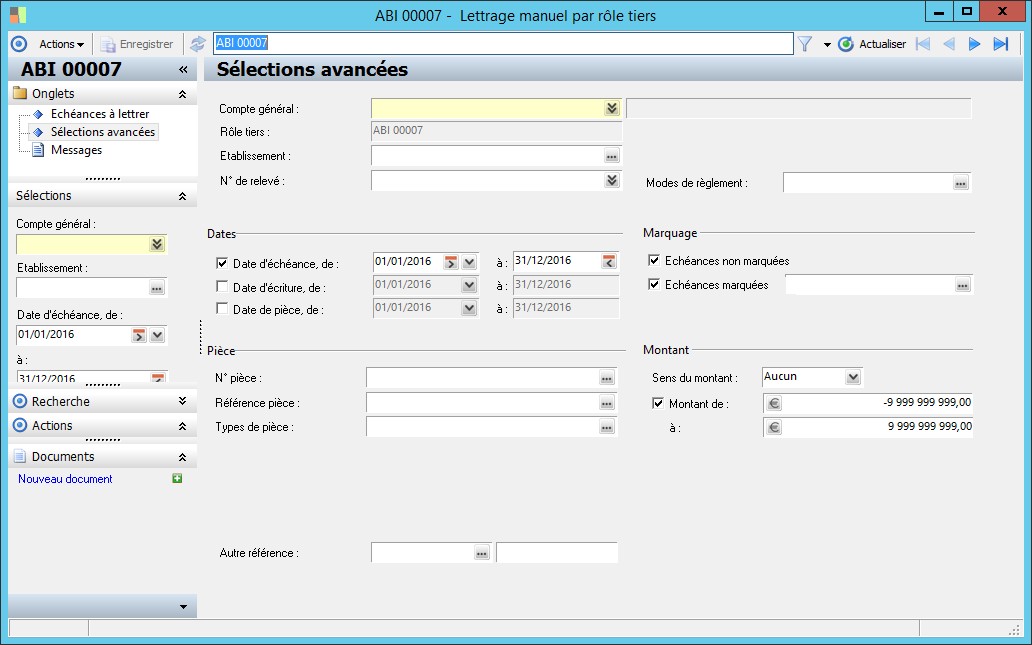Open Echéances à lettrer tab
1032x645 pixels.
[100, 114]
